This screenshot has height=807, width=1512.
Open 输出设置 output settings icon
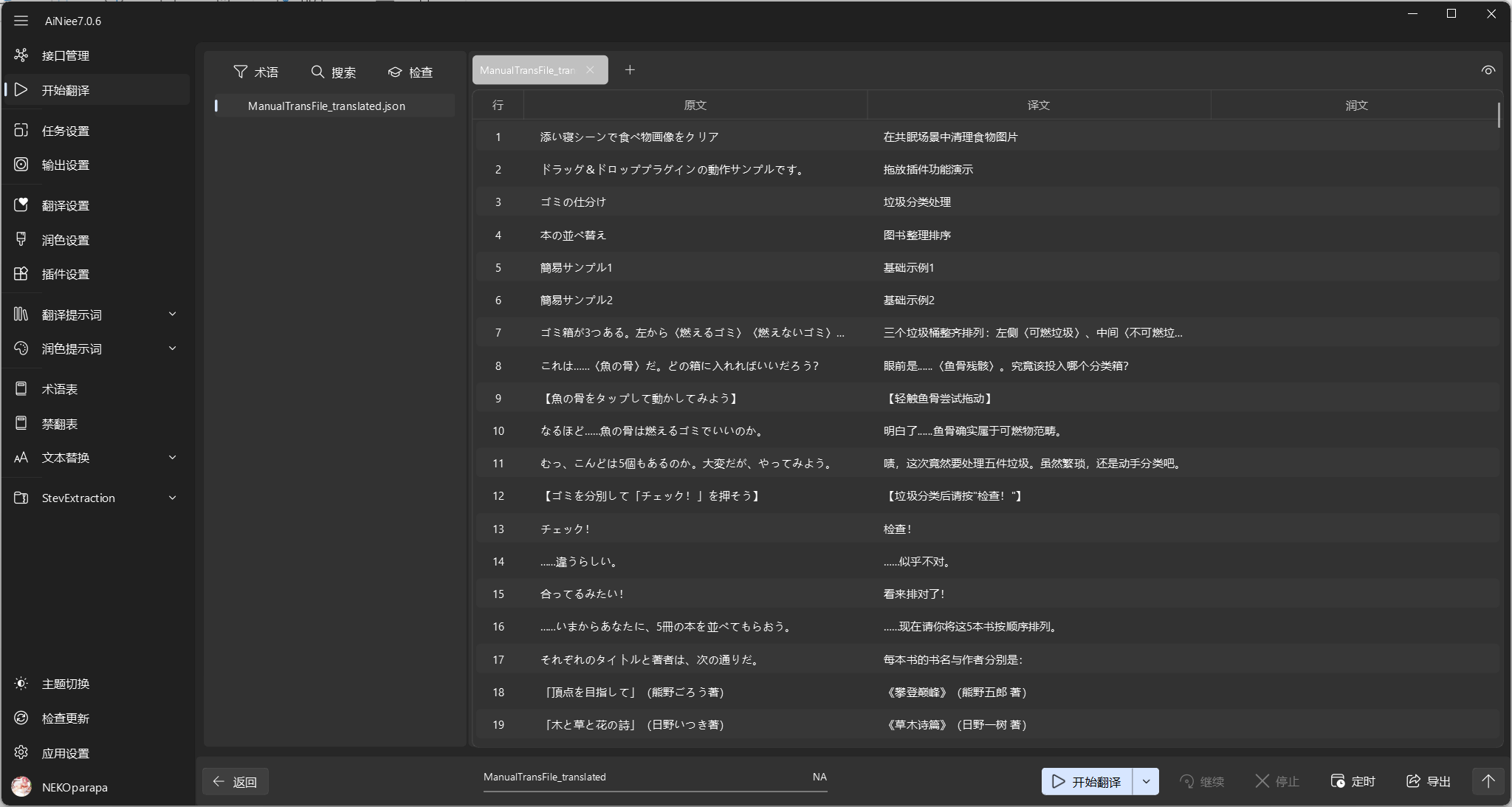pyautogui.click(x=21, y=165)
